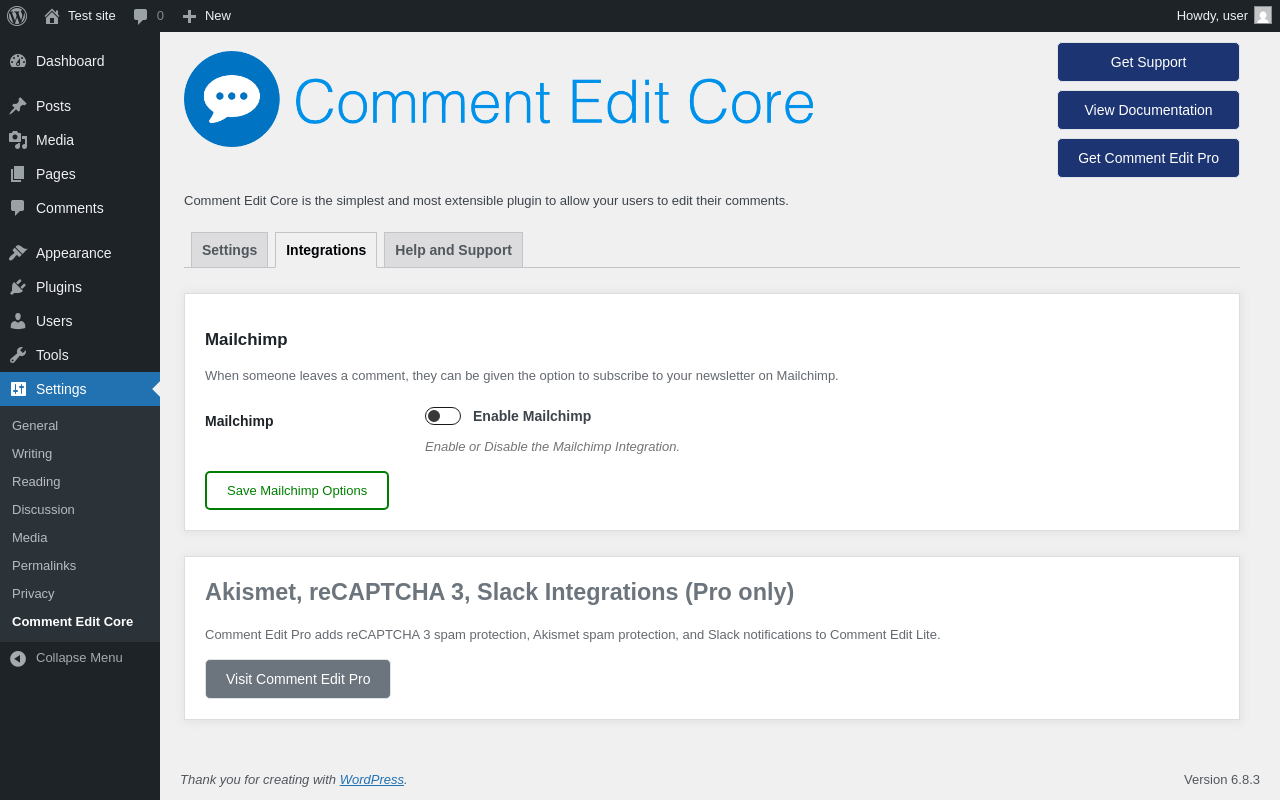1280x800 pixels.
Task: Click the Plugins plug icon
Action: [x=18, y=287]
